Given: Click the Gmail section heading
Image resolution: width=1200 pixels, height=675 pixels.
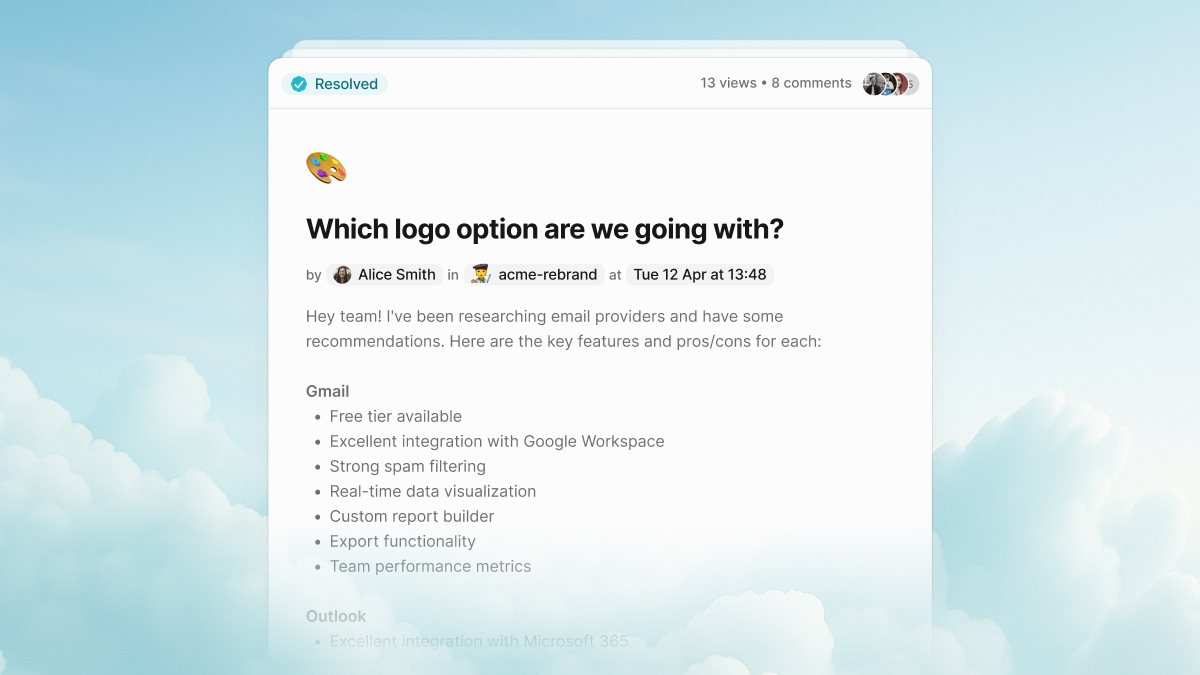Looking at the screenshot, I should 328,391.
